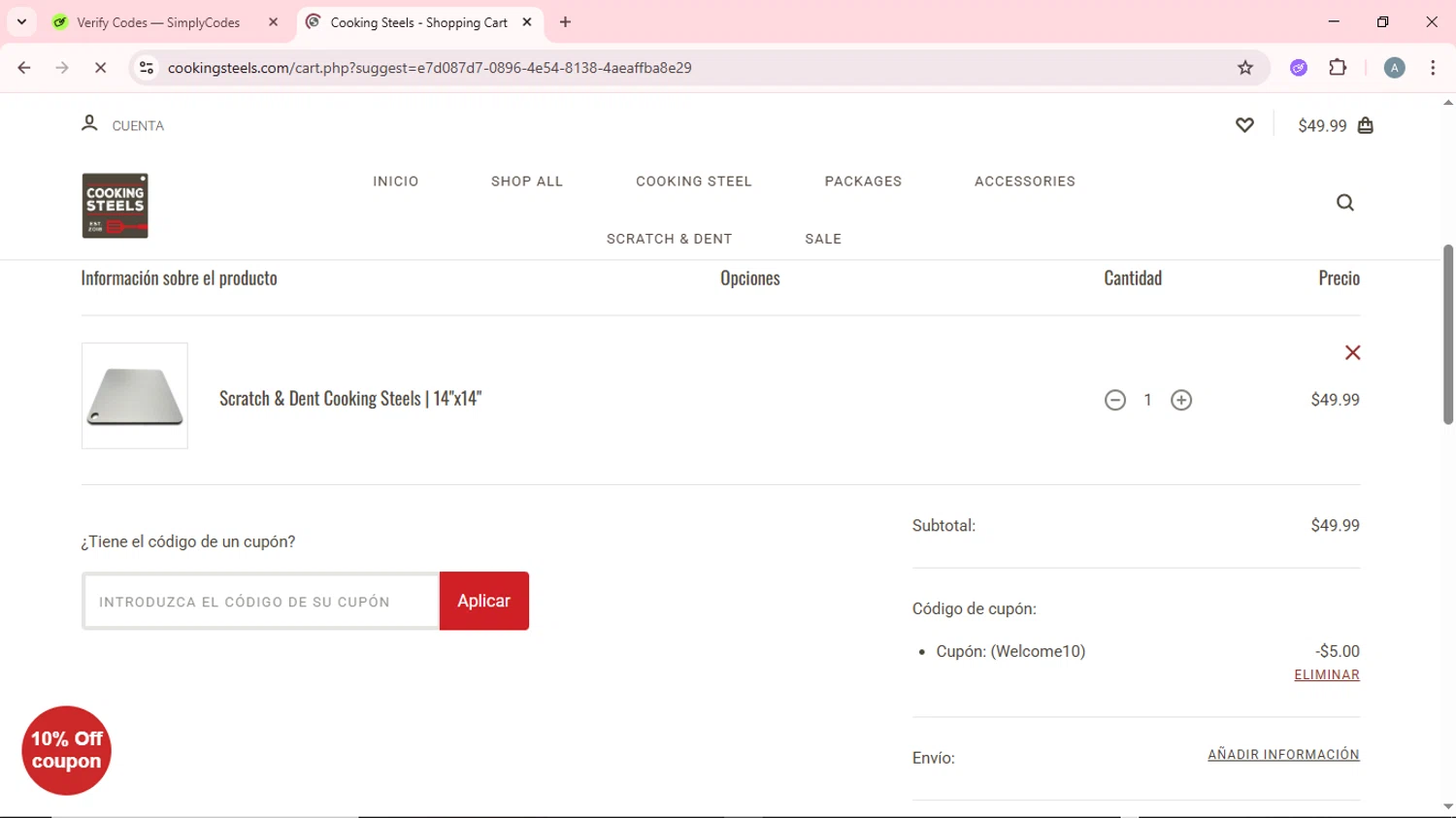Viewport: 1456px width, 818px height.
Task: Click the Precio column header
Action: [1339, 278]
